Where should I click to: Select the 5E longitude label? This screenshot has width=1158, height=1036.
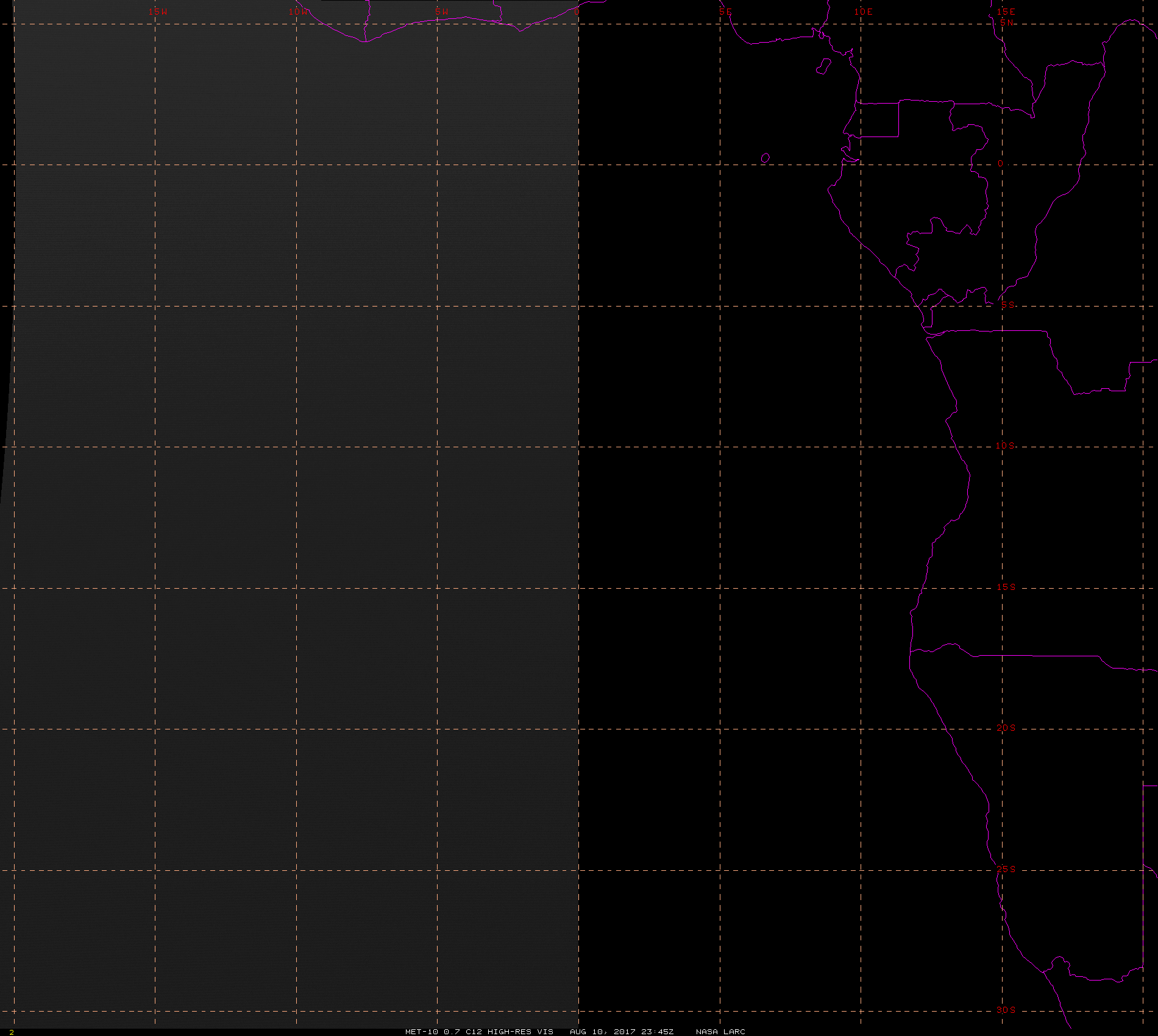click(x=725, y=12)
